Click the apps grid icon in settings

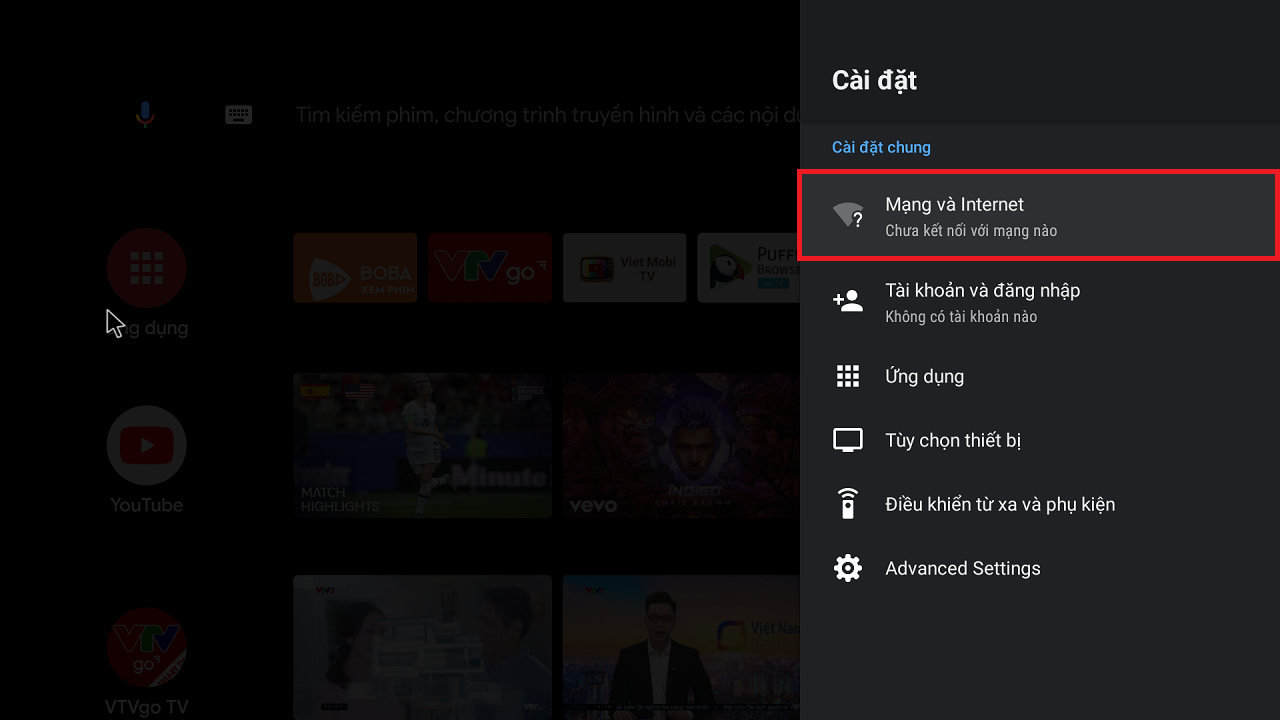tap(848, 376)
